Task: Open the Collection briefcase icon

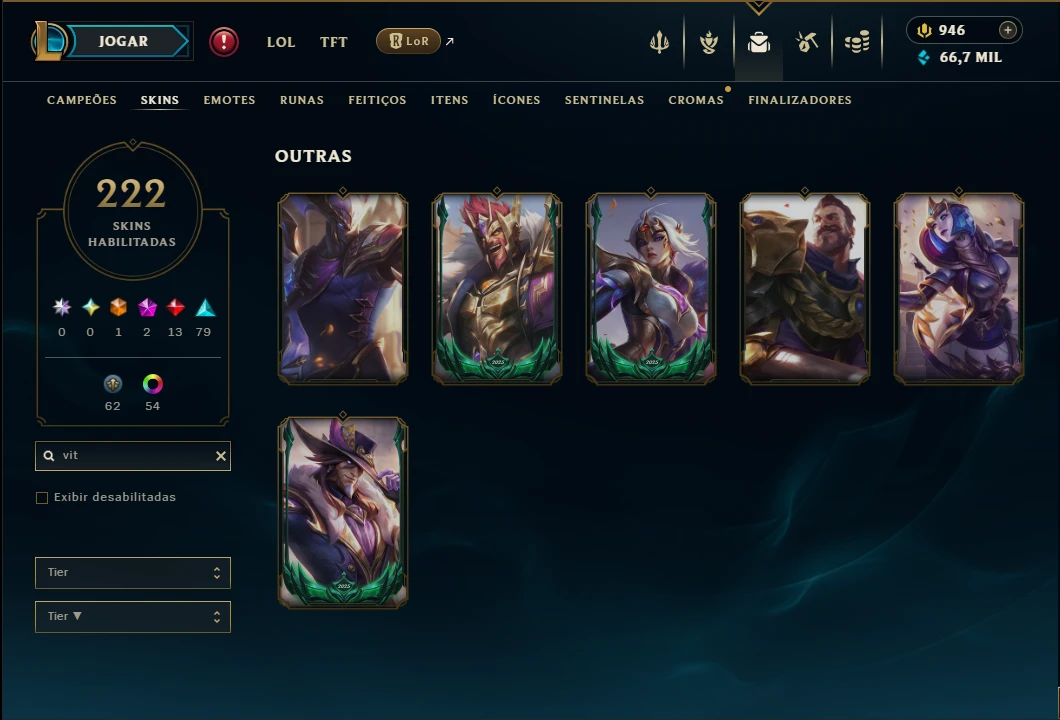Action: [x=758, y=43]
